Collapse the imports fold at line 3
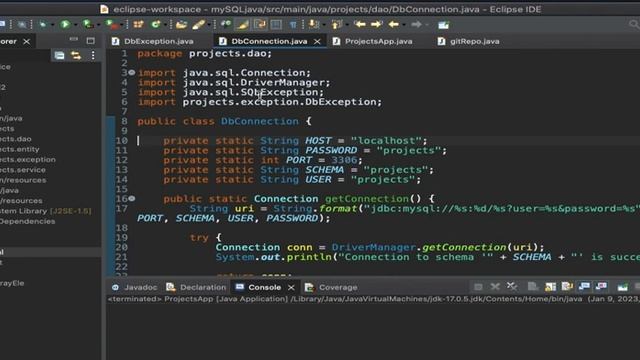This screenshot has width=640, height=360. coord(131,72)
